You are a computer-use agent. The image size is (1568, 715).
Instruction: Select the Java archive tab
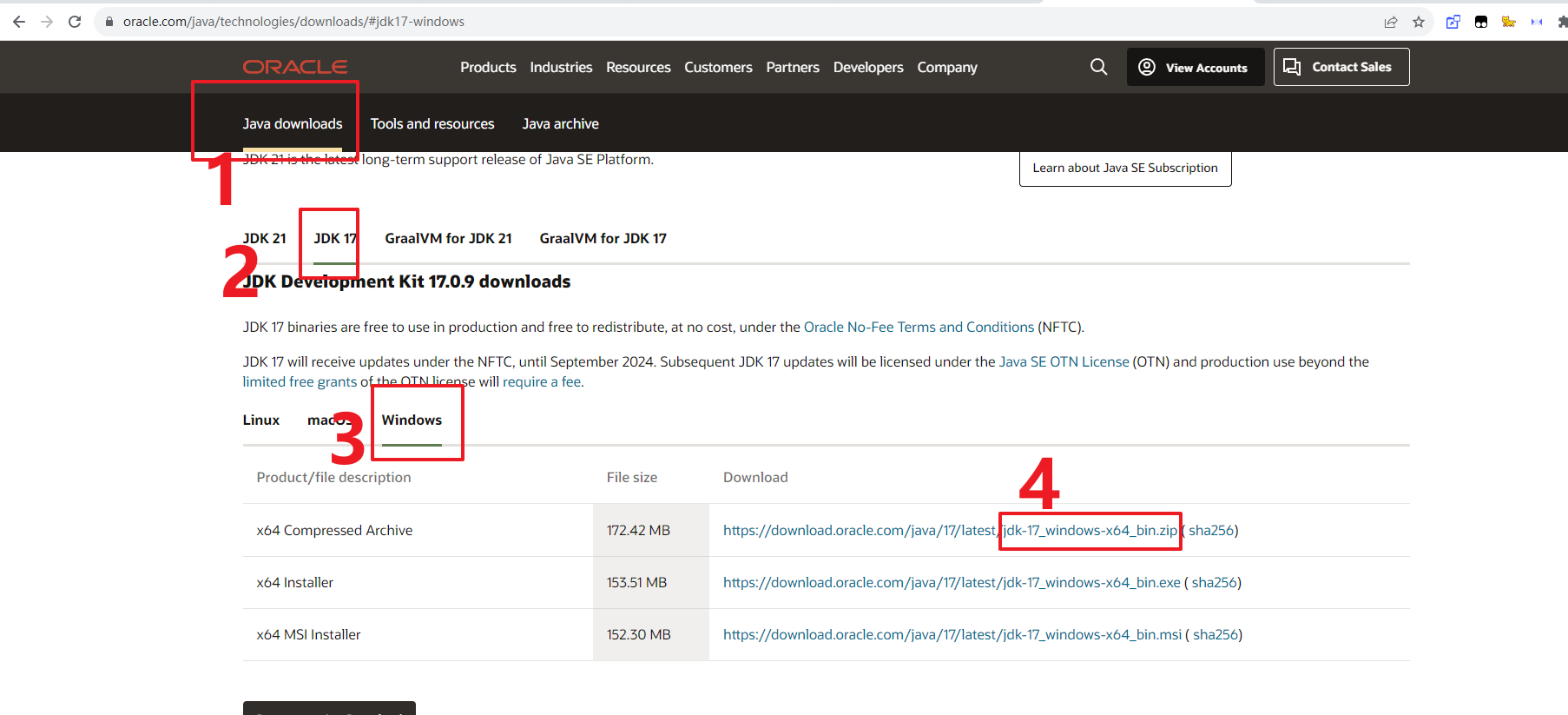[561, 123]
